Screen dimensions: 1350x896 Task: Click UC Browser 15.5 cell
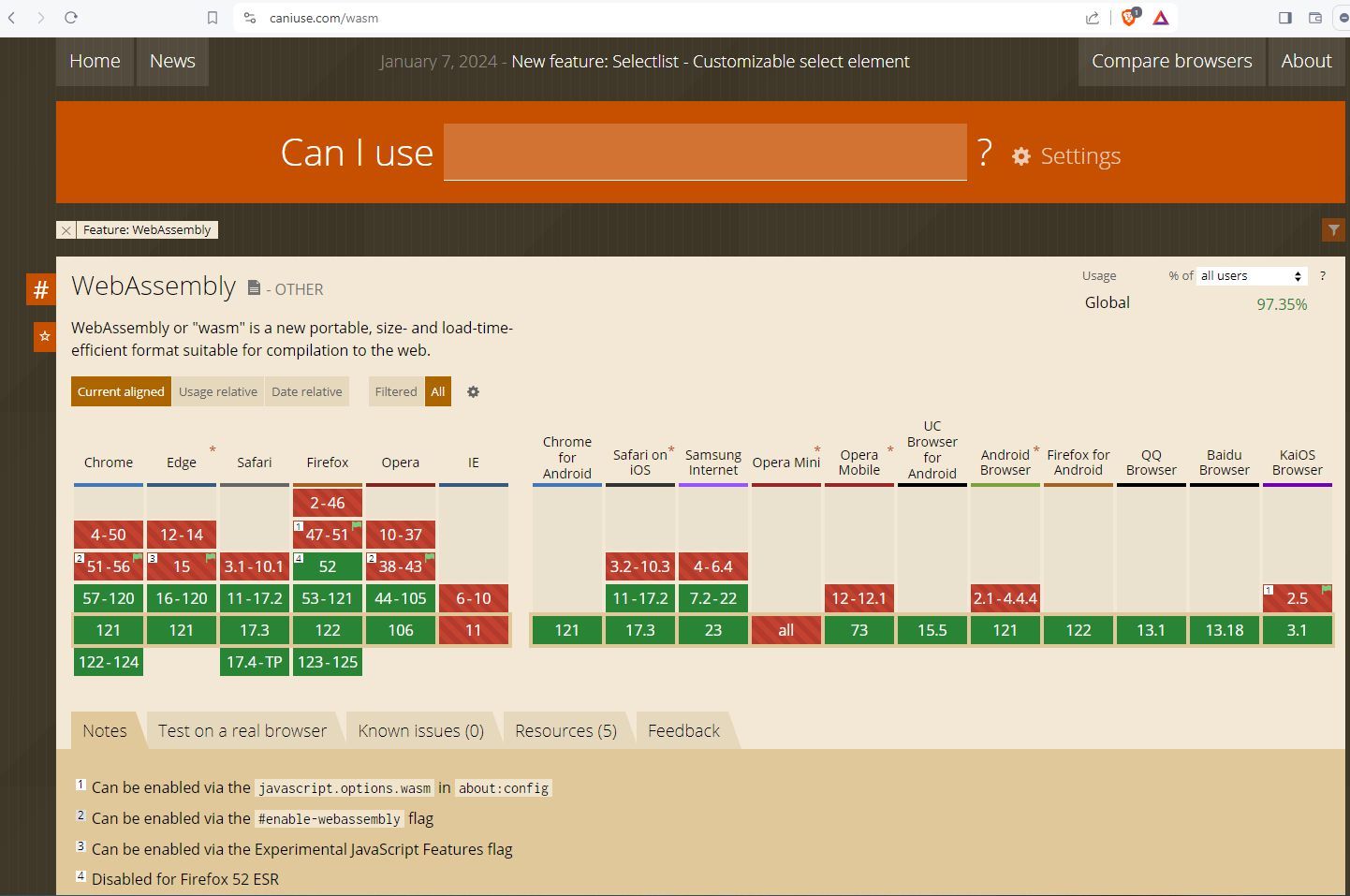932,630
